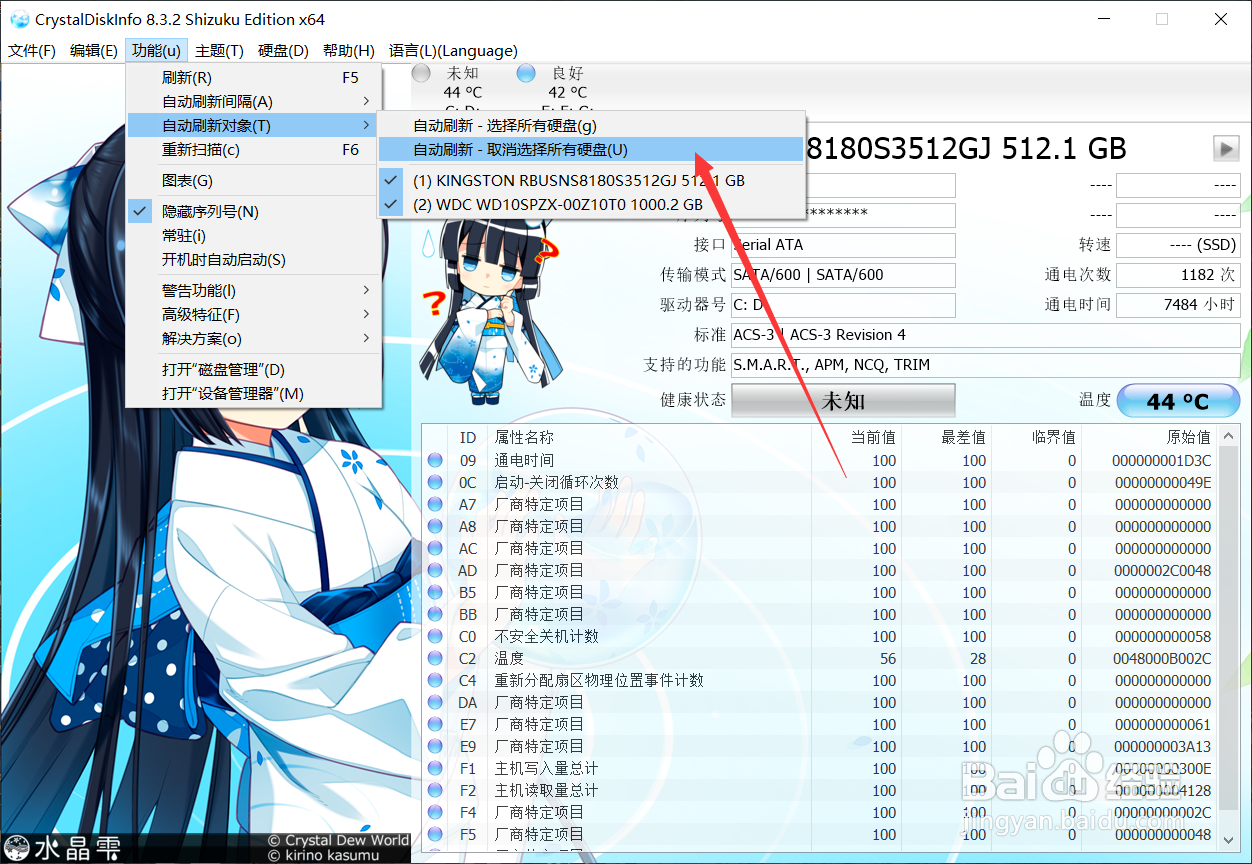
Task: Click status orb for F2 主机读取量总计
Action: point(435,791)
